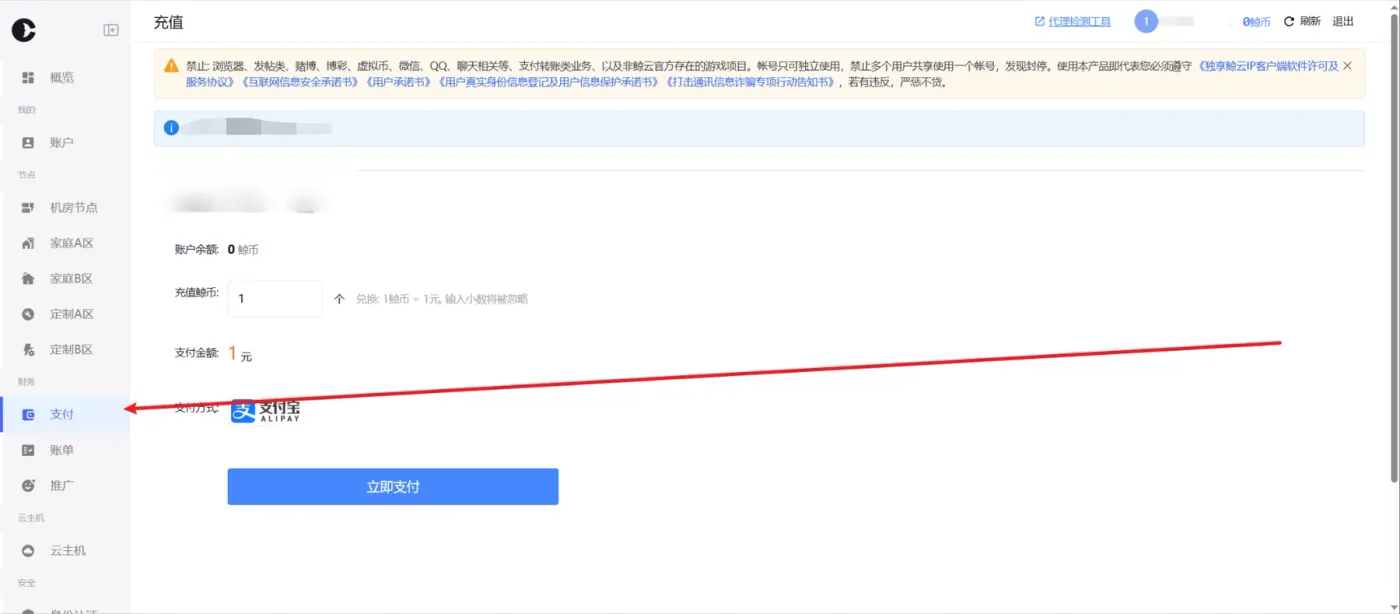Click the user avatar circle
The image size is (1400, 614).
(1146, 21)
